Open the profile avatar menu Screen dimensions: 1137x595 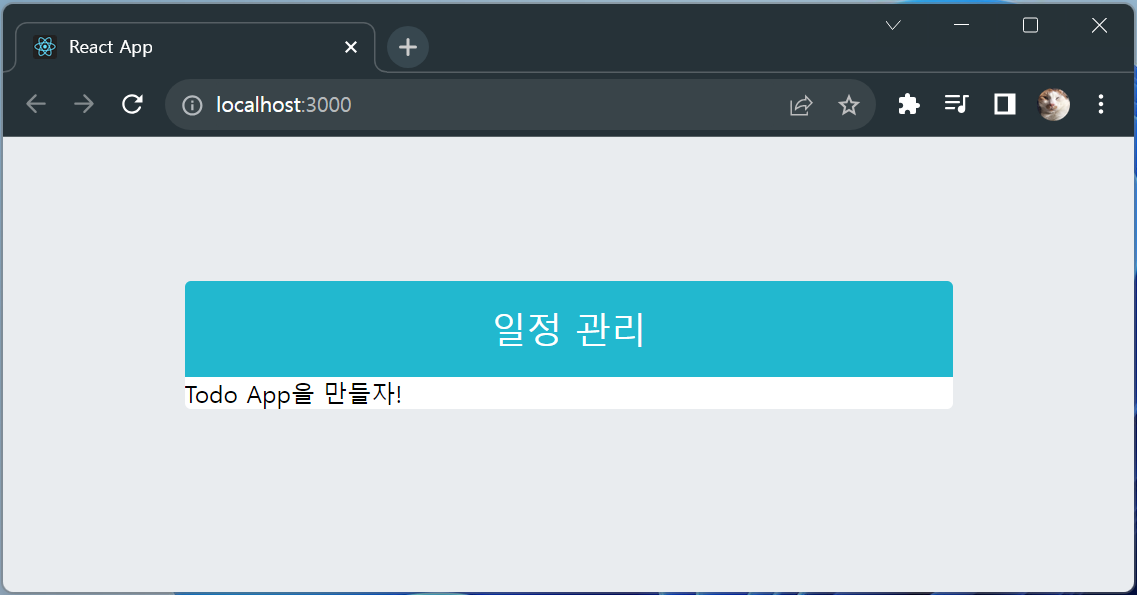pos(1054,104)
